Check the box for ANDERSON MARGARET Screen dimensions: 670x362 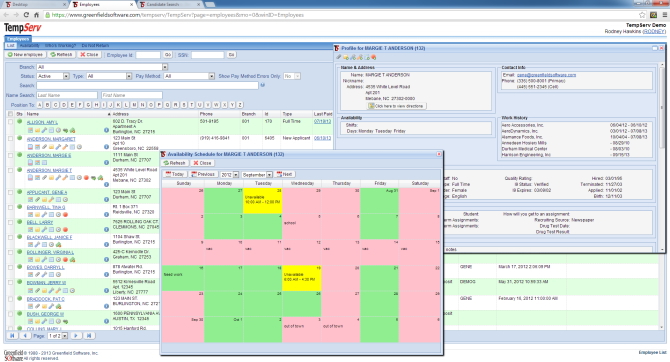10,139
